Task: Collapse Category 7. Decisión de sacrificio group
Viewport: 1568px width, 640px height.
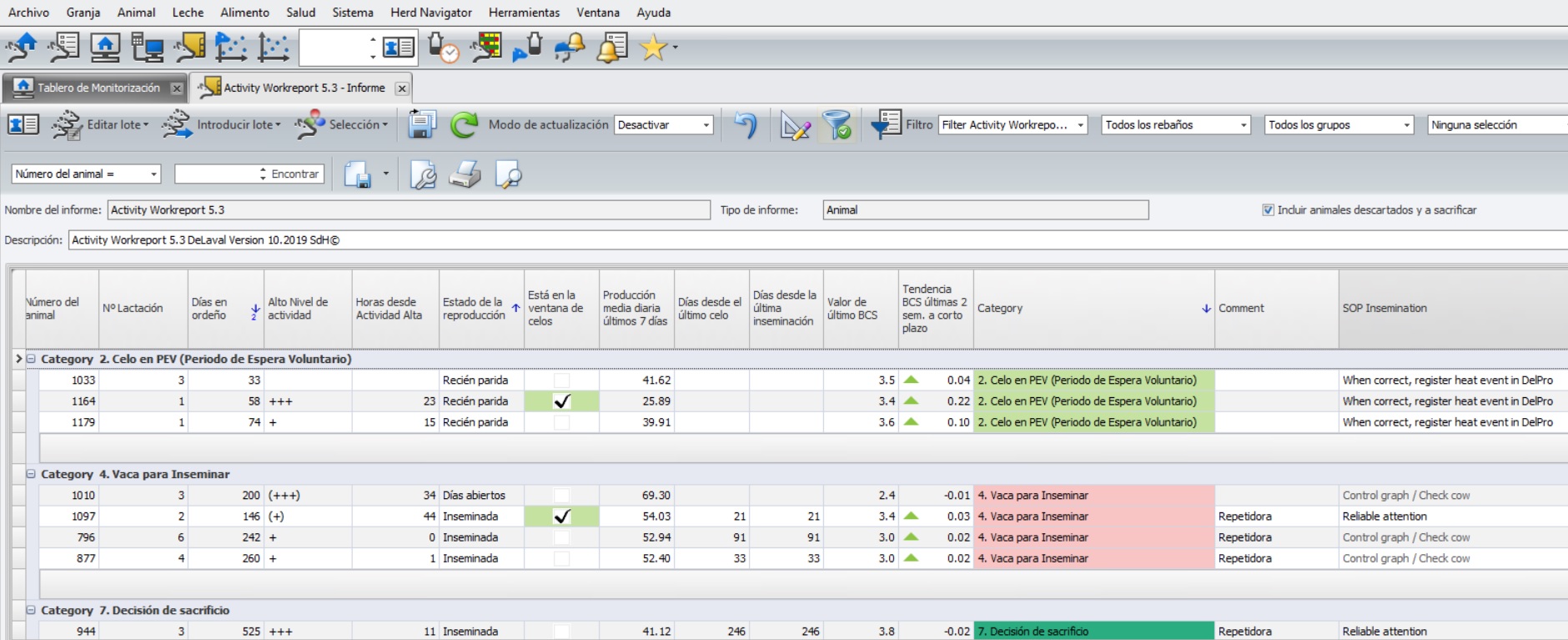Action: tap(31, 610)
